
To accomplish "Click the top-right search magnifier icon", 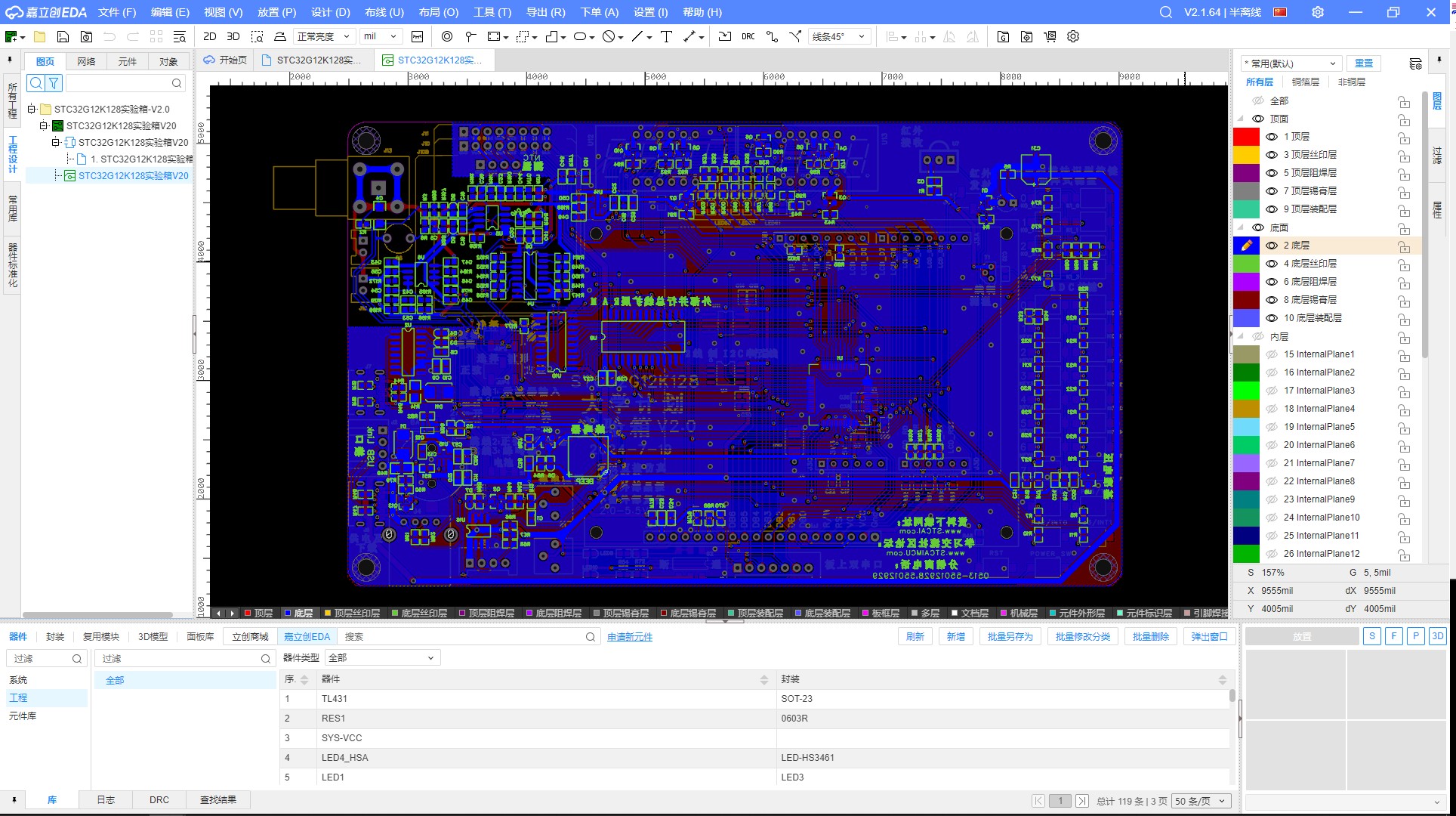I will point(1166,12).
